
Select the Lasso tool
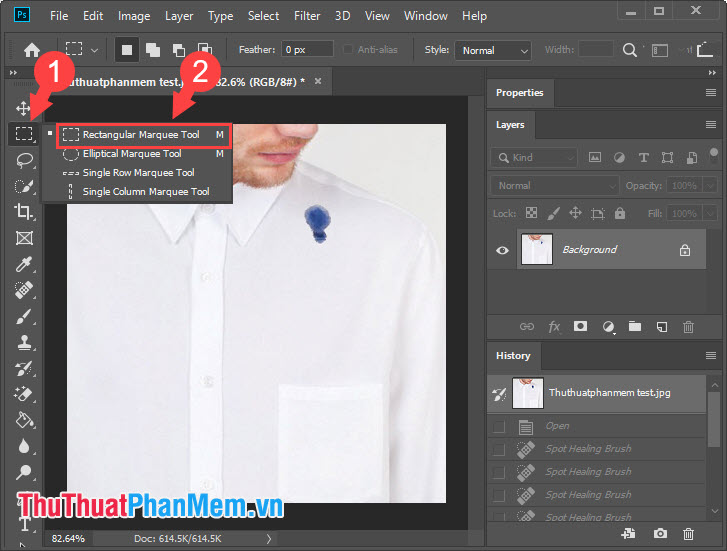(x=24, y=160)
